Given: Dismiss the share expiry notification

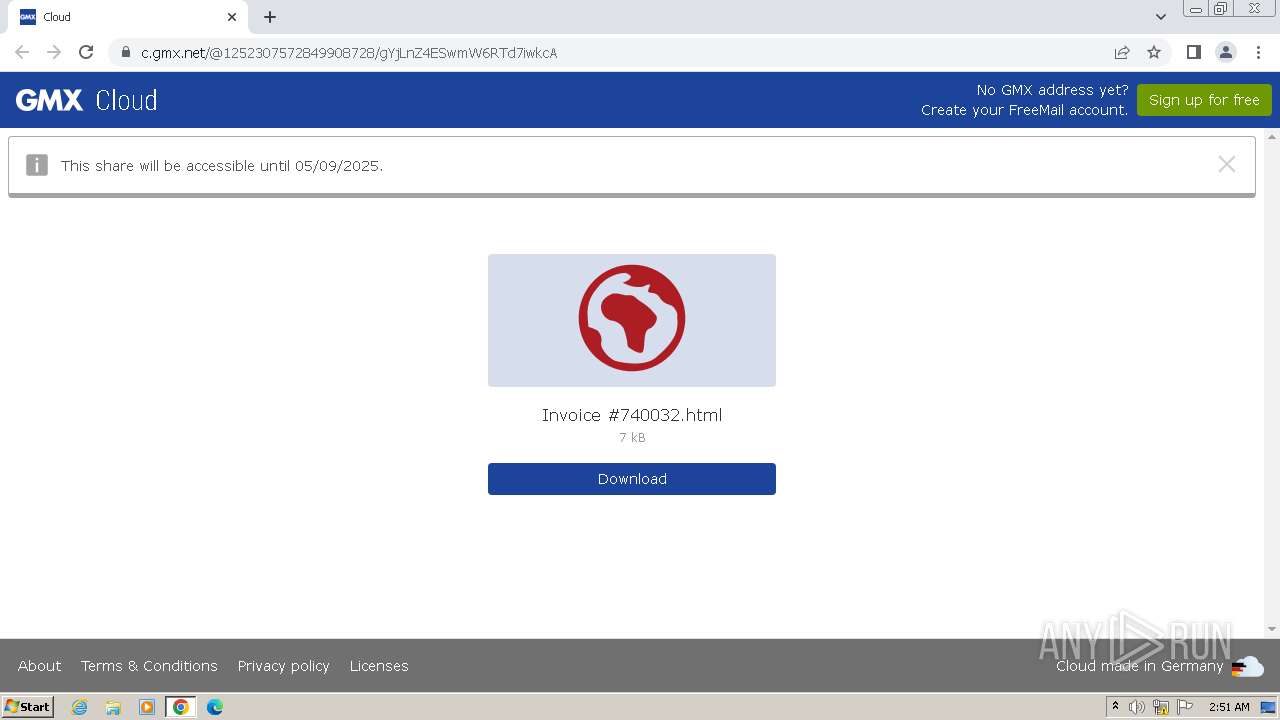Looking at the screenshot, I should (x=1227, y=164).
